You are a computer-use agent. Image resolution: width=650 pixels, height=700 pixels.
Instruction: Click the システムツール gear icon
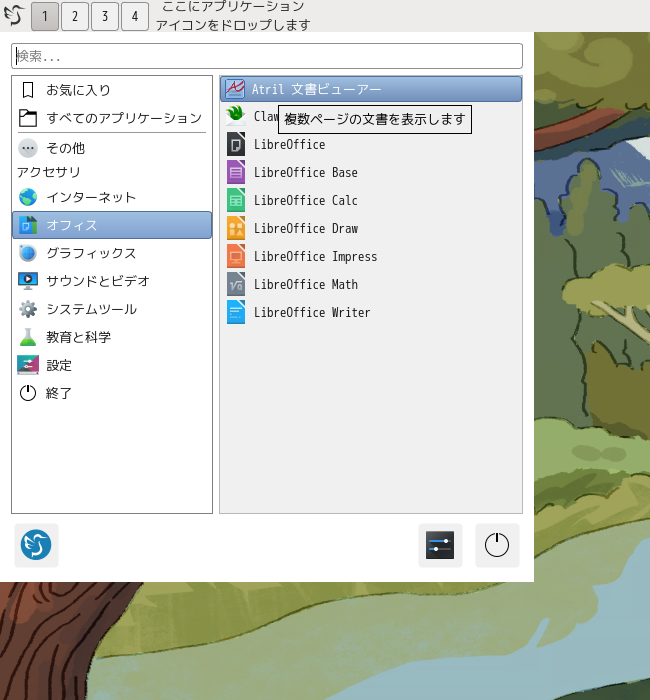pos(28,309)
